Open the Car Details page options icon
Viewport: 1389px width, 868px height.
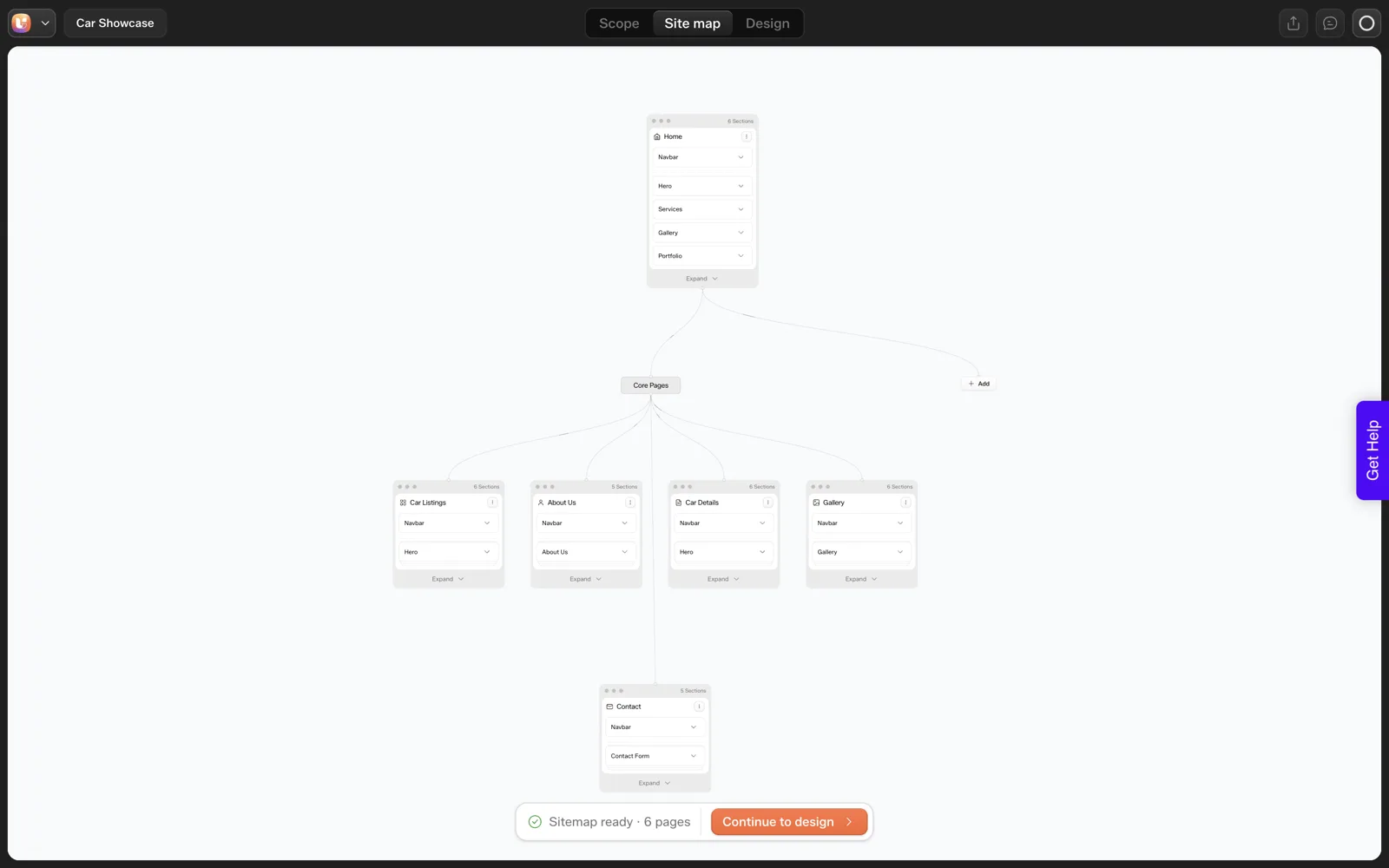tap(768, 503)
